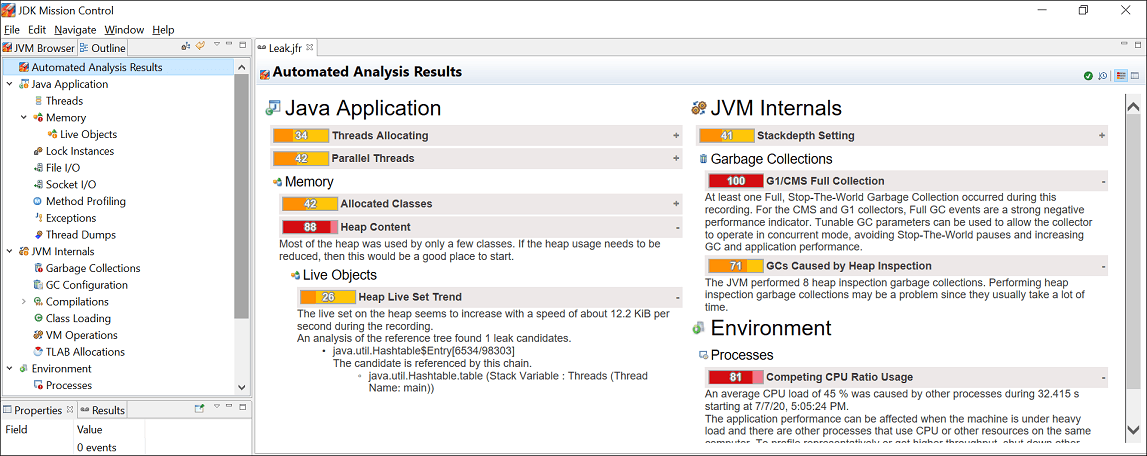Click the green OK severity filter icon
This screenshot has height=456, width=1147.
(x=1088, y=75)
